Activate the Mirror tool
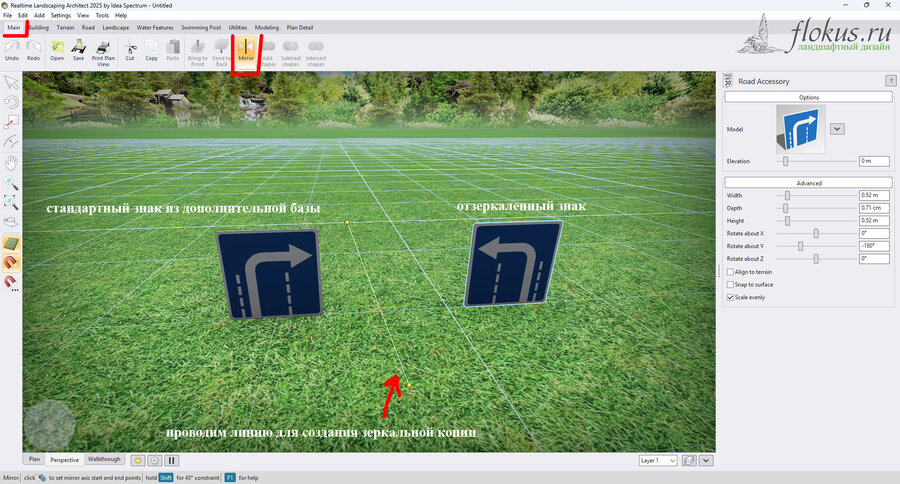Screen dimensions: 900x484 tap(246, 51)
